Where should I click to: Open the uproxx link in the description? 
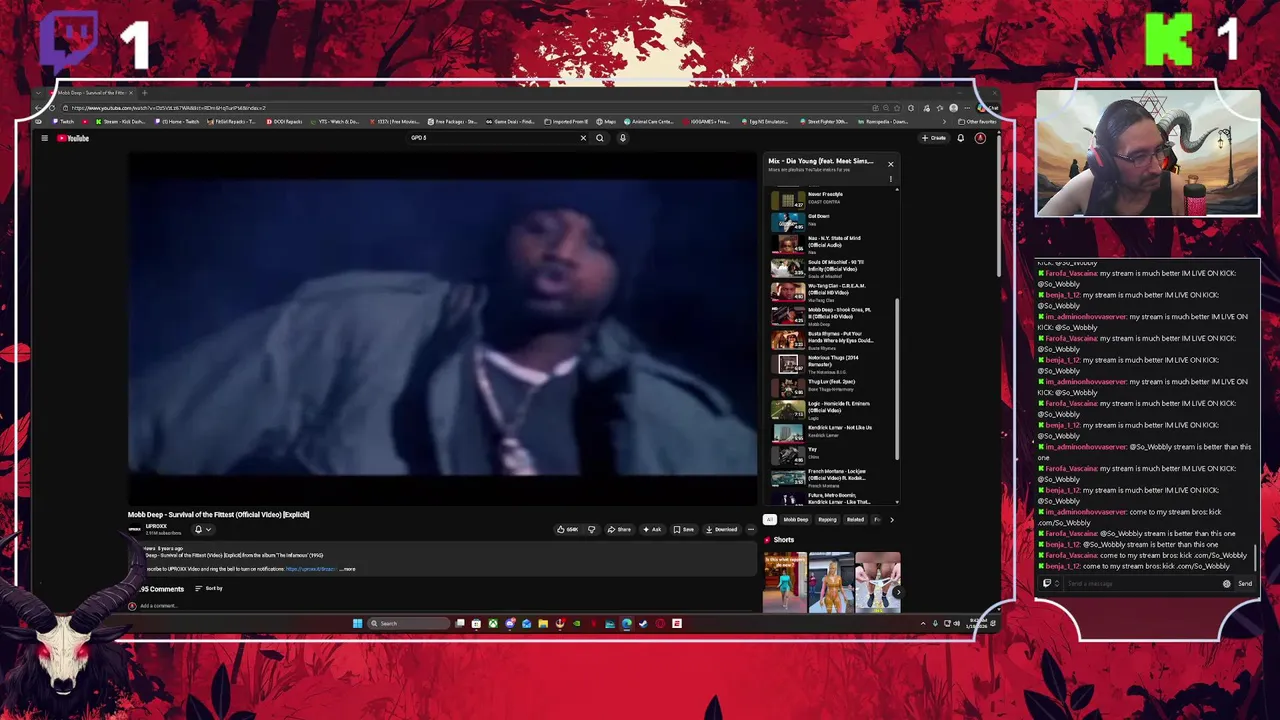pos(311,569)
